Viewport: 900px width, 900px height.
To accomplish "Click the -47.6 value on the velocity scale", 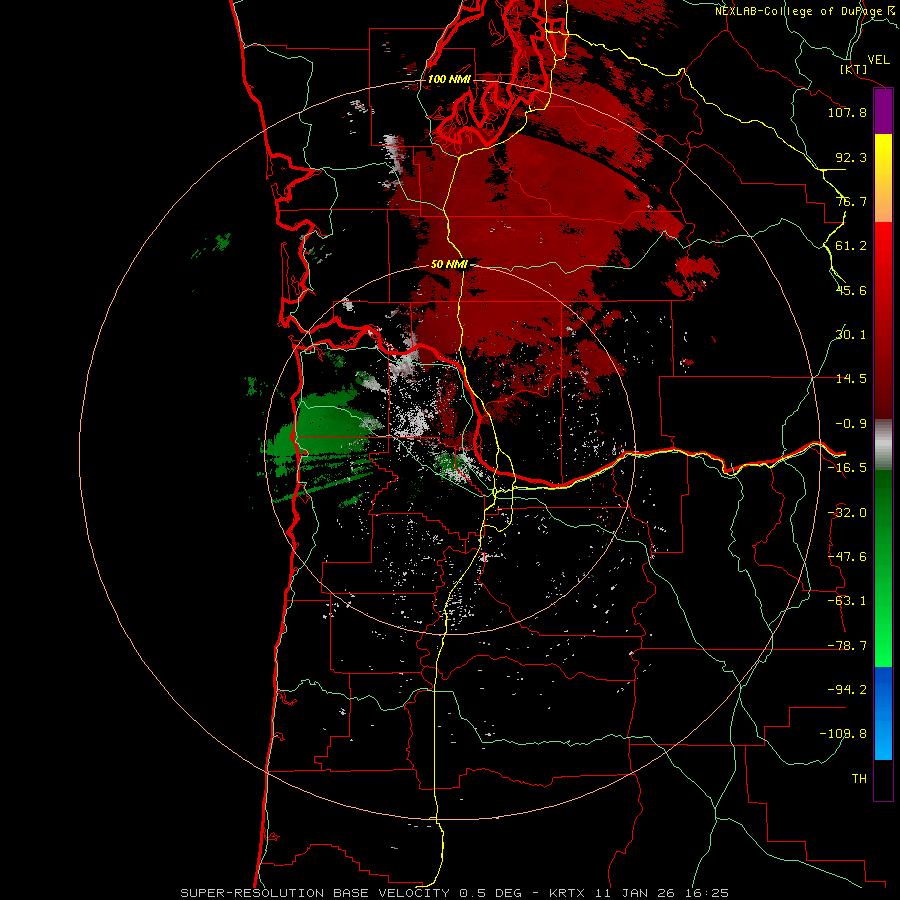I will point(847,557).
